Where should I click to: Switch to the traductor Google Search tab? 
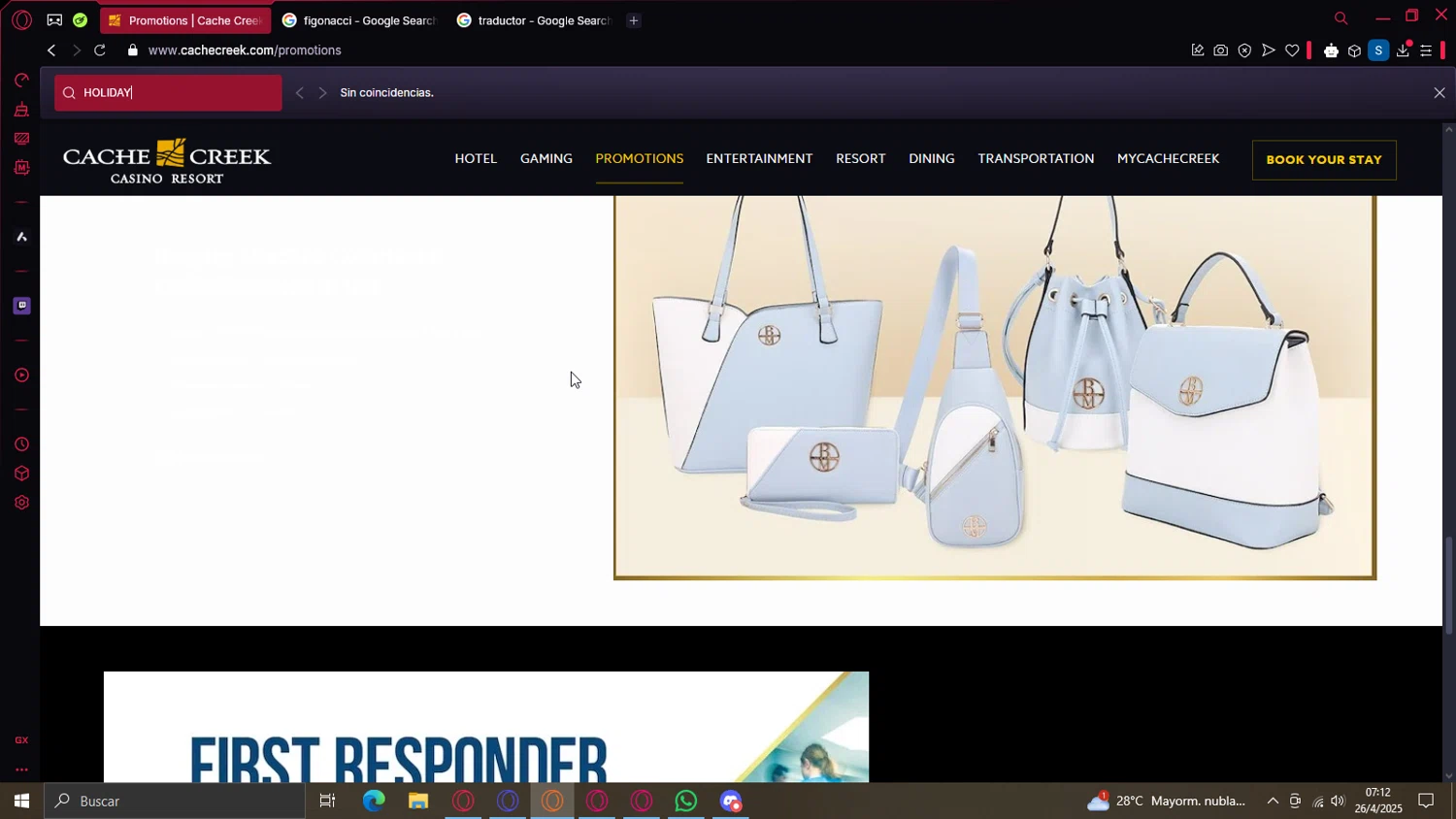coord(534,20)
